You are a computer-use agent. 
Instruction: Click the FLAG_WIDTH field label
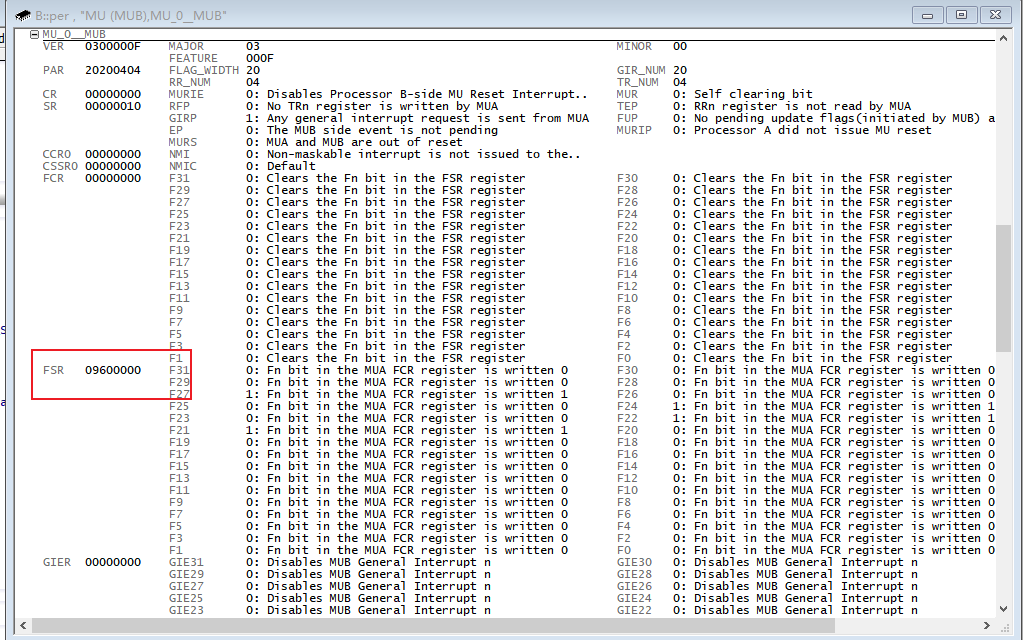204,70
